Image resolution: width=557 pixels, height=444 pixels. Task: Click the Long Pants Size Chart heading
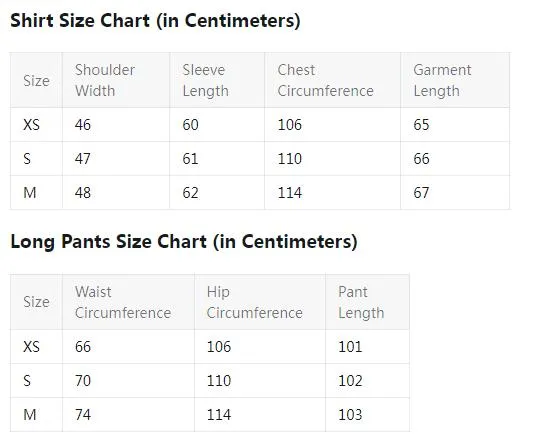click(184, 242)
